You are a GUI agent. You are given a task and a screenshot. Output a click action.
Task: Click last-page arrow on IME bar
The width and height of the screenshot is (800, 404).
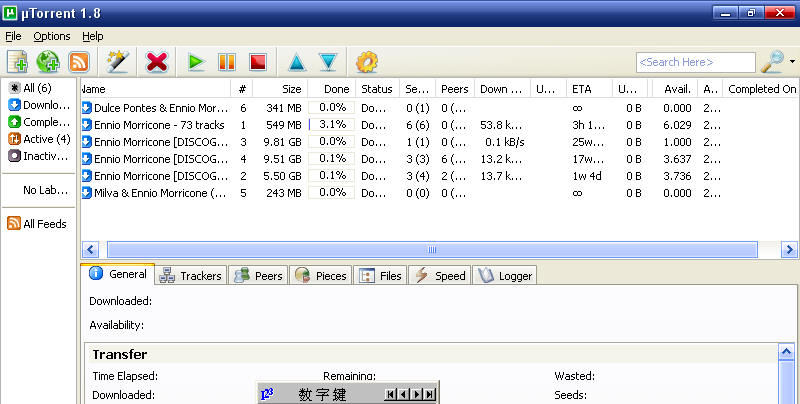[x=430, y=394]
